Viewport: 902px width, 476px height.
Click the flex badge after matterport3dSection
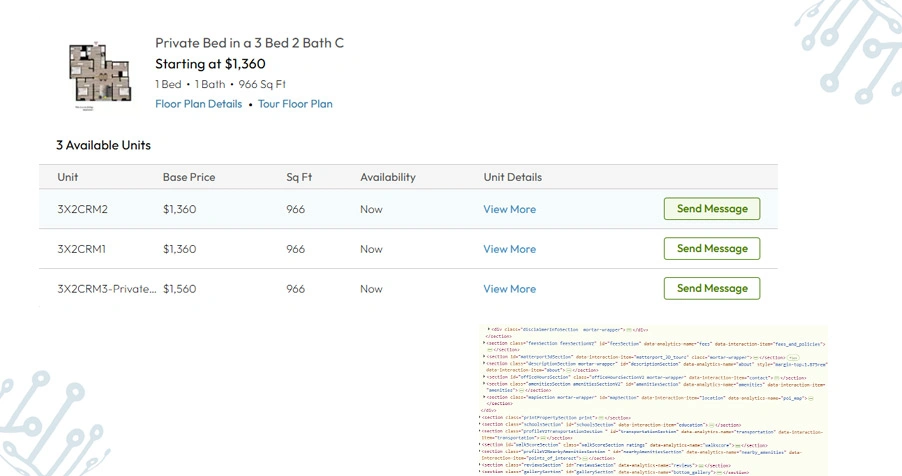pos(793,357)
